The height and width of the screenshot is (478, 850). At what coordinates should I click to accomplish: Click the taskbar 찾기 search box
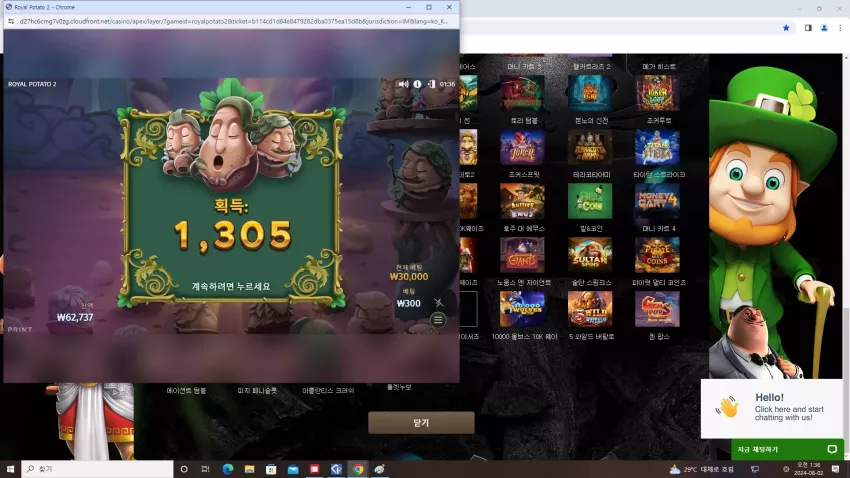(98, 469)
